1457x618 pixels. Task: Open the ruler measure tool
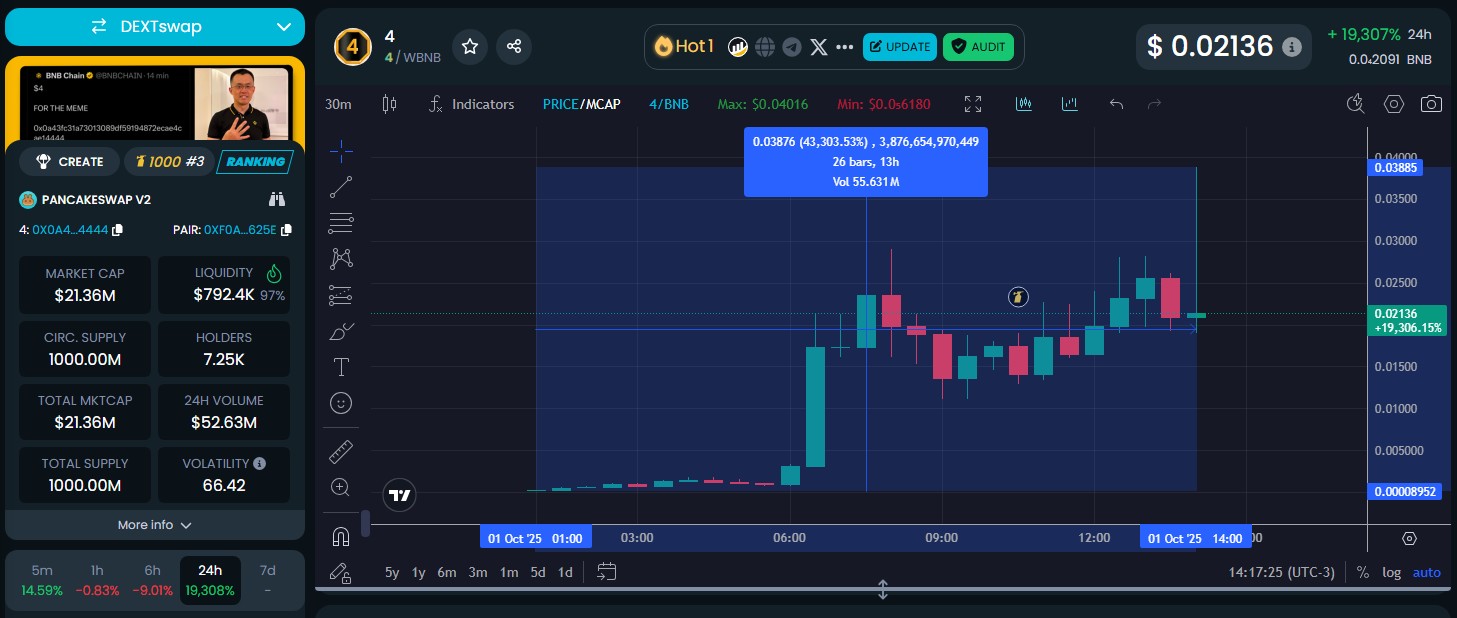(x=341, y=452)
